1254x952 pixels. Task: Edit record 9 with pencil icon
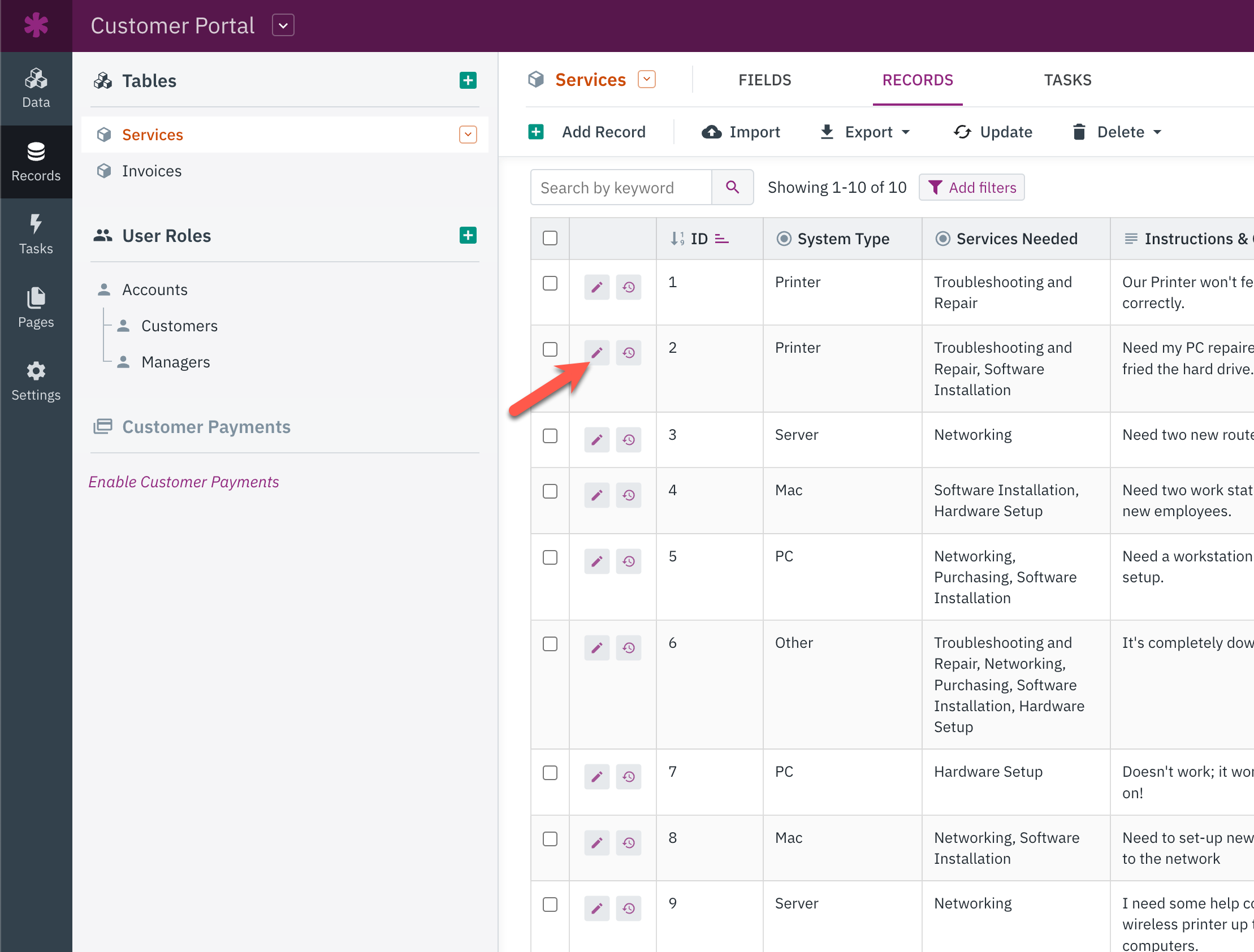(x=596, y=908)
